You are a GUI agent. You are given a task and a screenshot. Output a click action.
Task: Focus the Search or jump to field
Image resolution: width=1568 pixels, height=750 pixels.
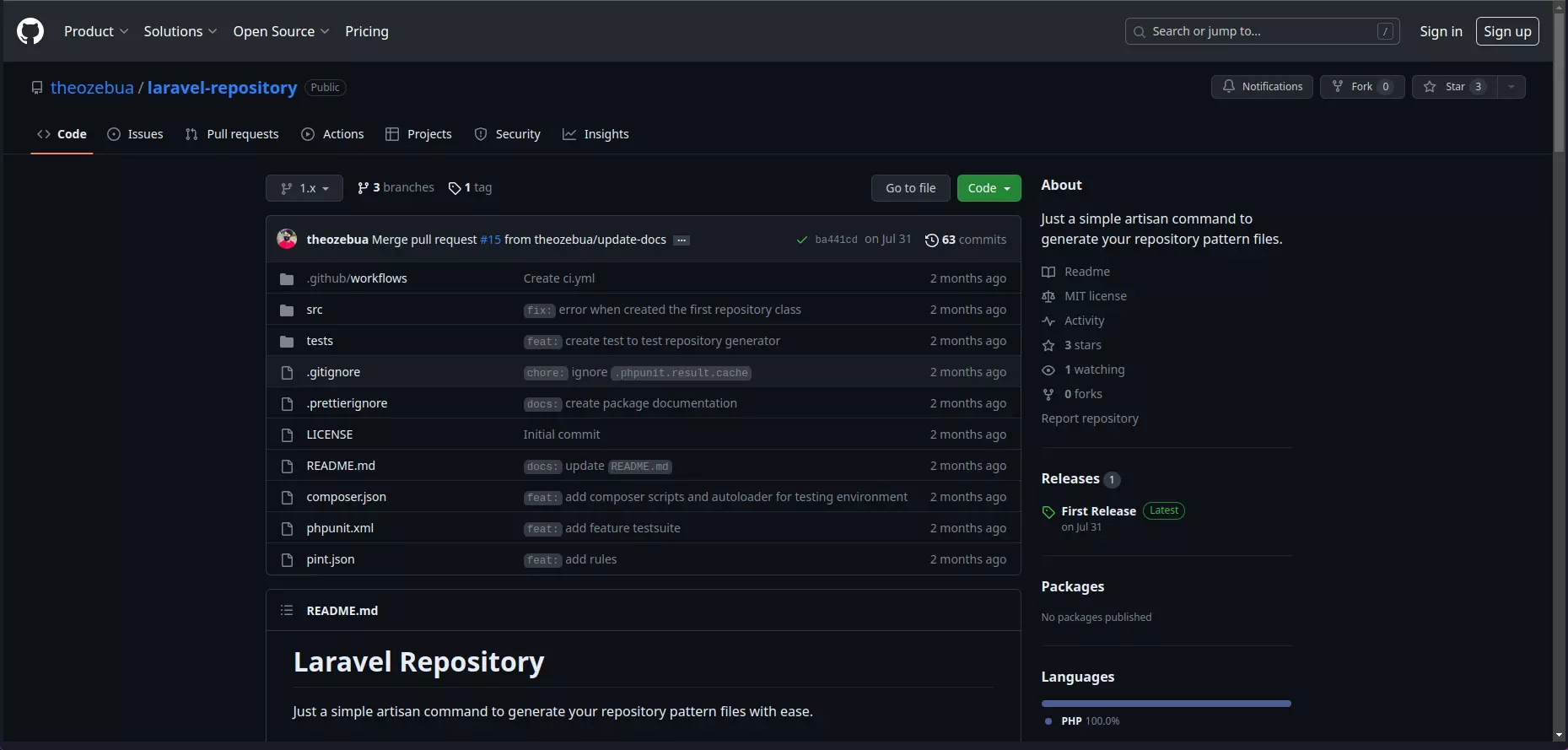1263,31
